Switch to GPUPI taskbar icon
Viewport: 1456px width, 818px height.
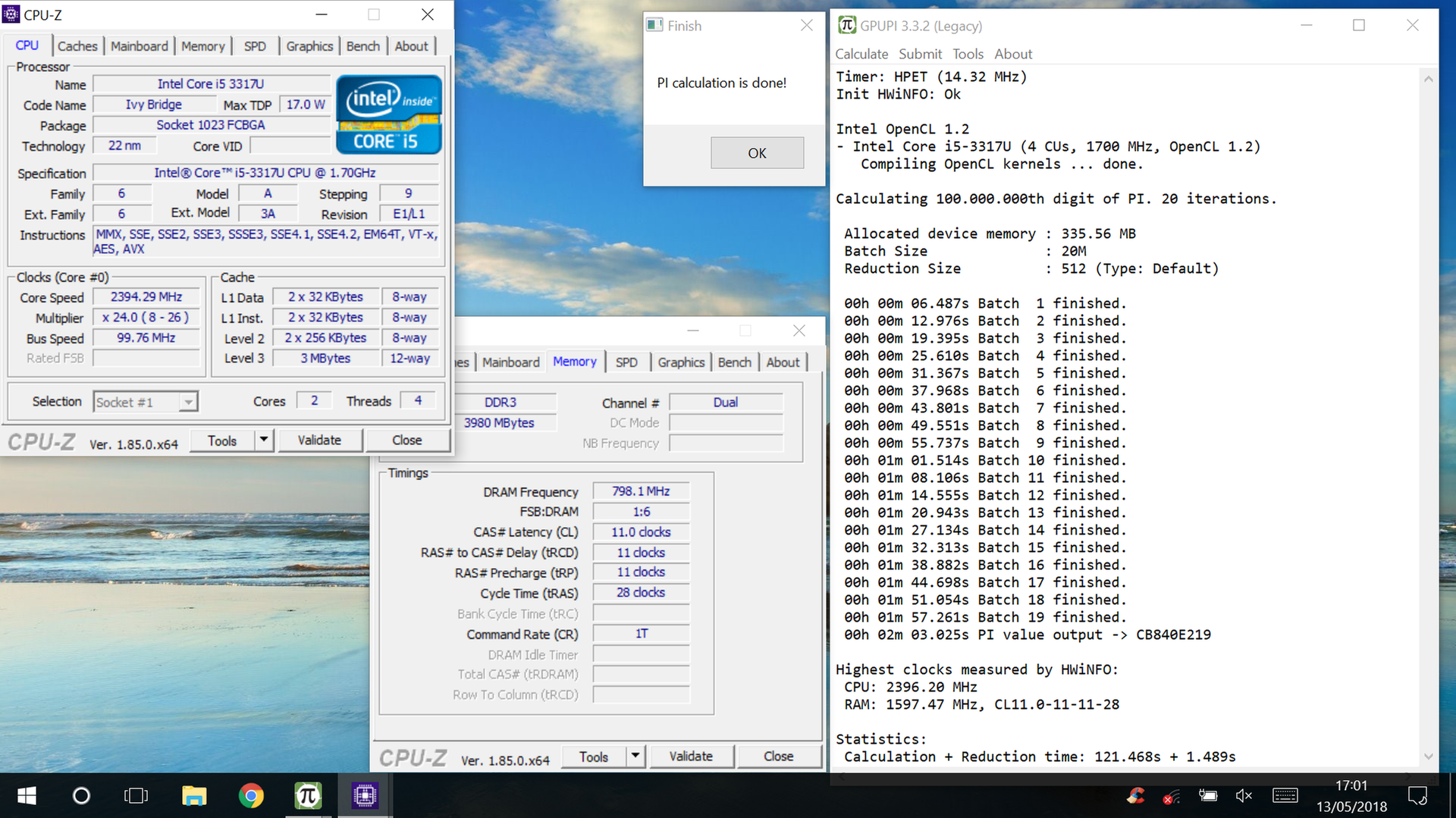tap(307, 795)
